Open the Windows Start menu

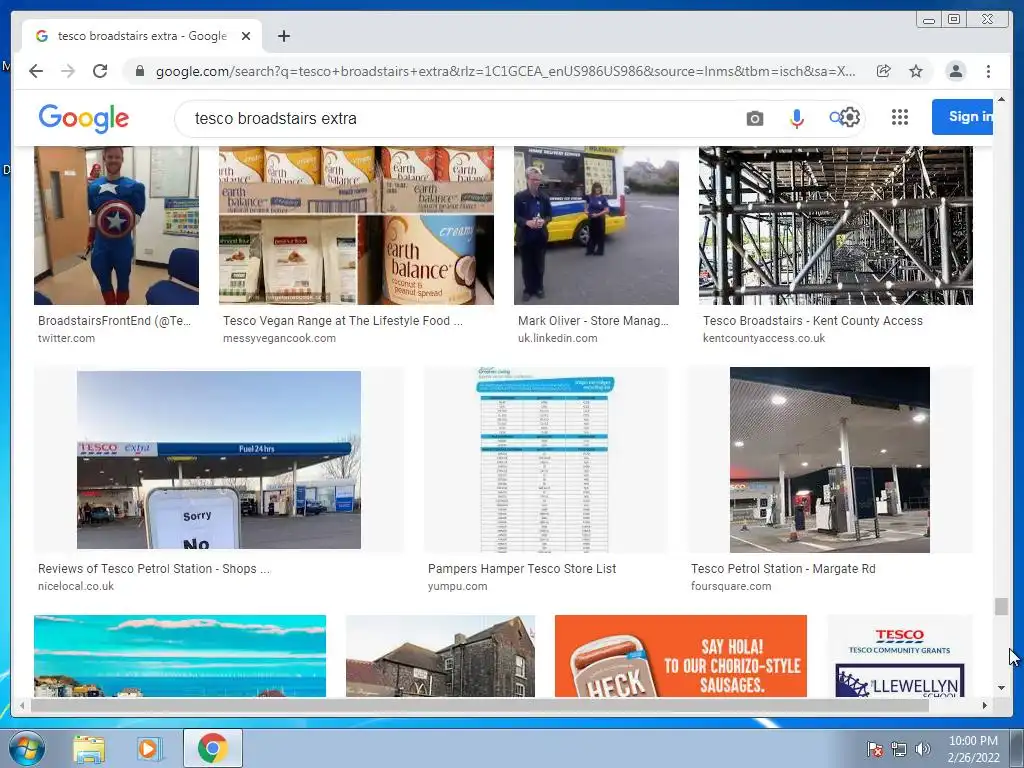tap(25, 748)
